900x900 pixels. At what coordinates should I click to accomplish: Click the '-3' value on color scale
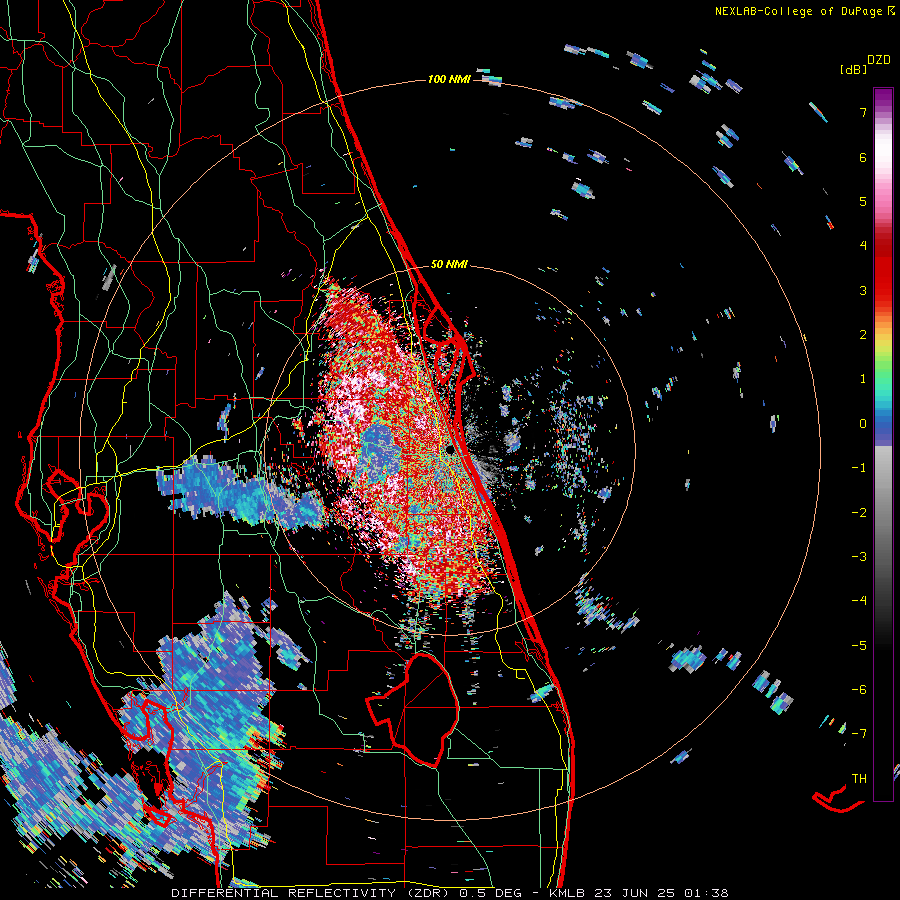[x=859, y=557]
